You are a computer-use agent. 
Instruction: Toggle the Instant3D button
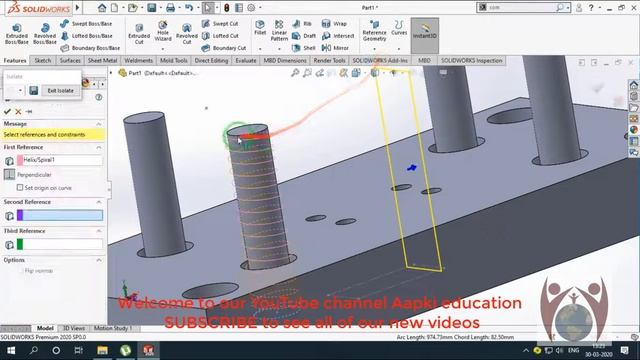coord(424,36)
